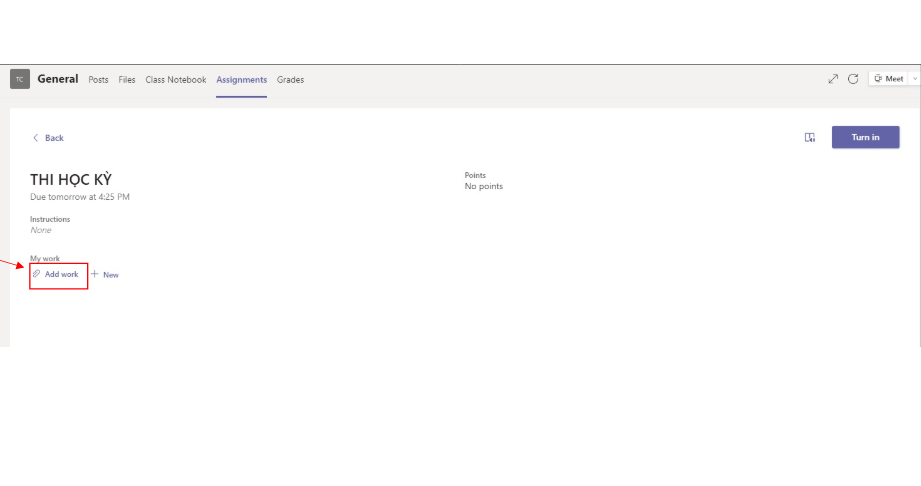Click the General channel name

[x=58, y=79]
